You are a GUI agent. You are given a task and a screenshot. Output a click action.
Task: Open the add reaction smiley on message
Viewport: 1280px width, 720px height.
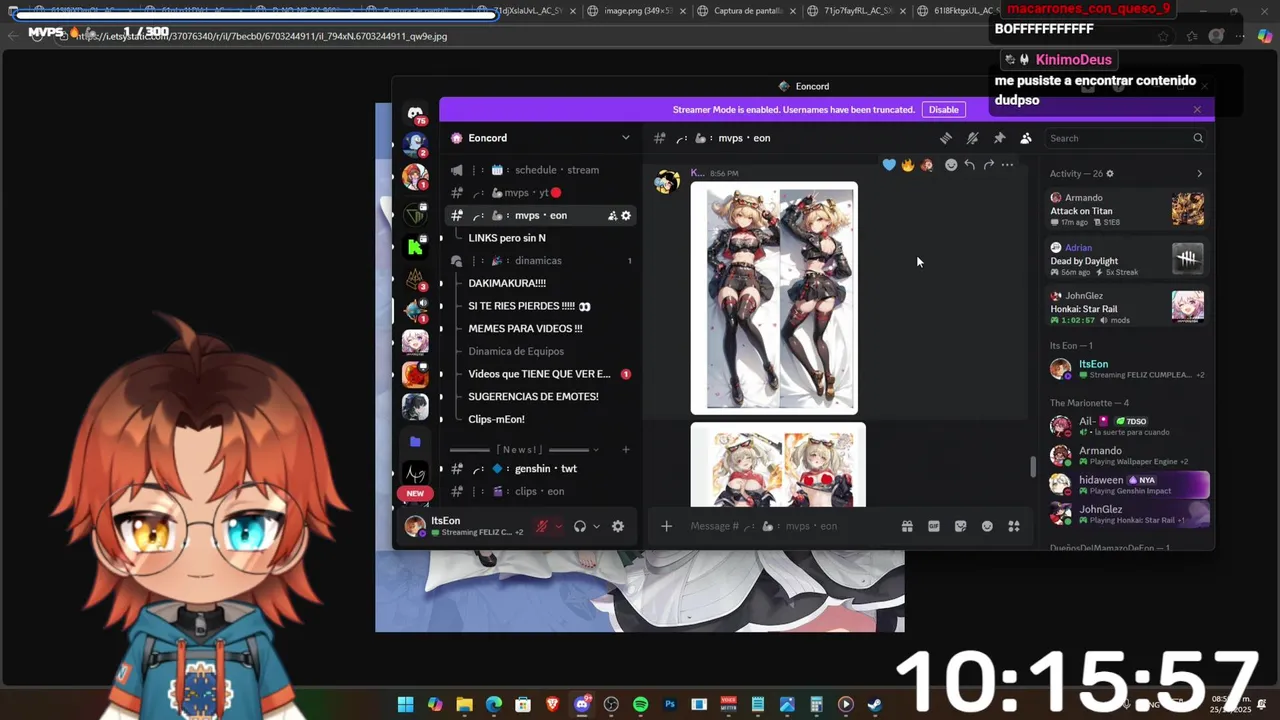click(x=951, y=165)
